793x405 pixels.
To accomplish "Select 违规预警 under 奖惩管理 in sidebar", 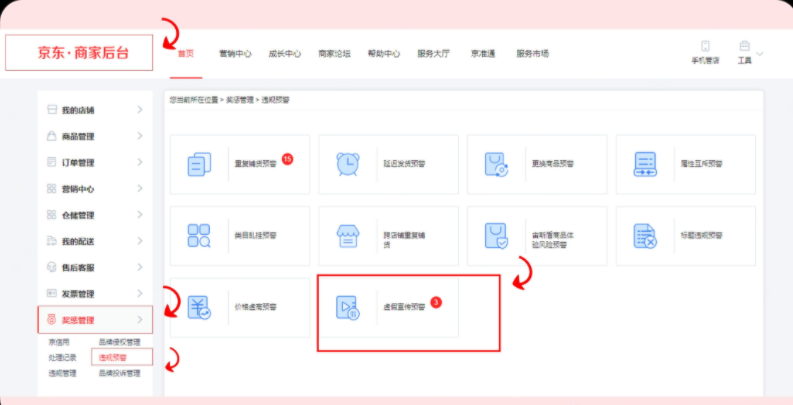I will click(x=111, y=356).
